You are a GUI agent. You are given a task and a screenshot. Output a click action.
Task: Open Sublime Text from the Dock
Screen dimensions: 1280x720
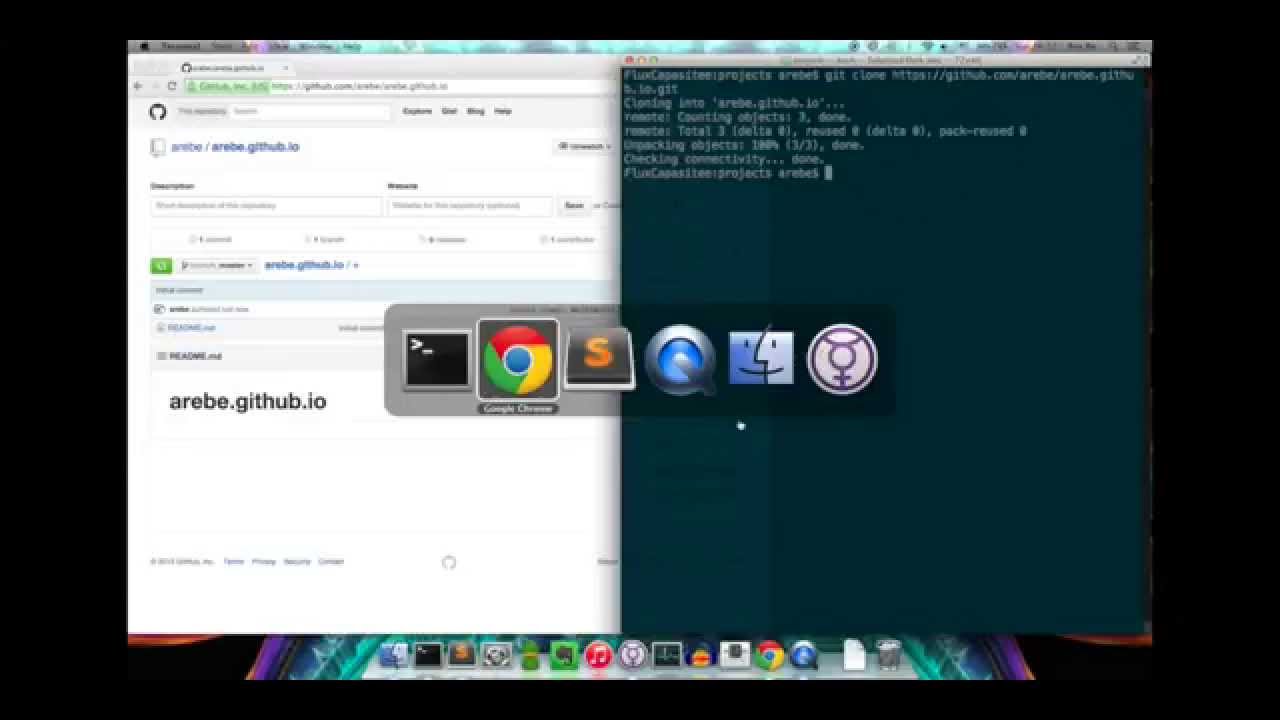click(461, 655)
